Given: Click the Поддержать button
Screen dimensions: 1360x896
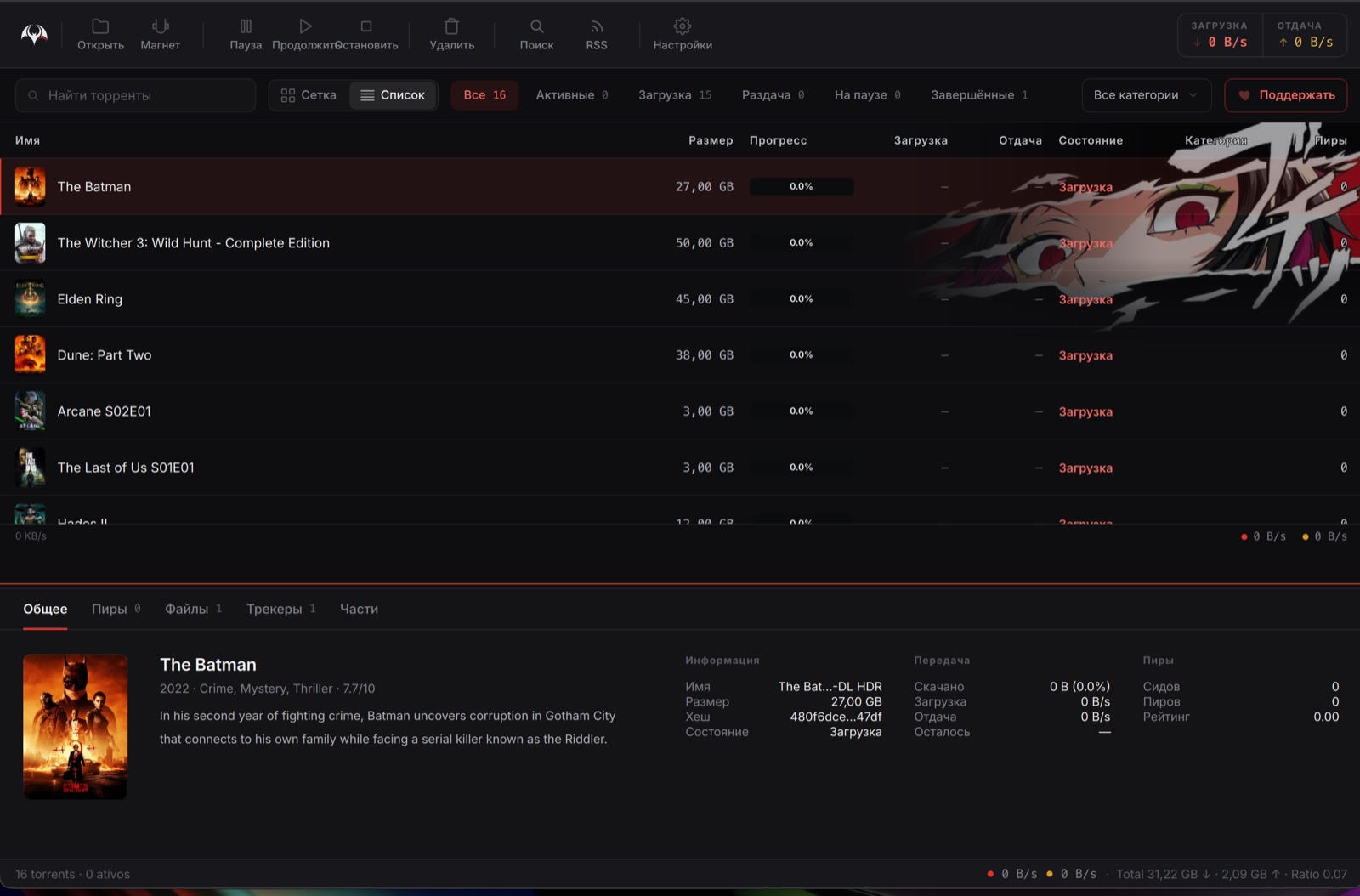Looking at the screenshot, I should 1285,95.
